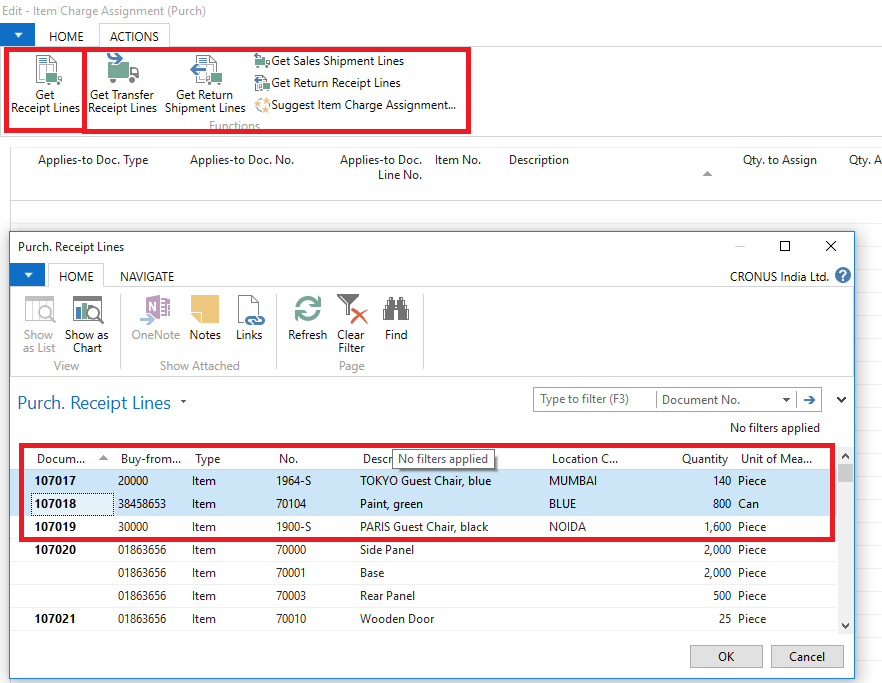
Task: Click the Type to filter field
Action: (595, 399)
